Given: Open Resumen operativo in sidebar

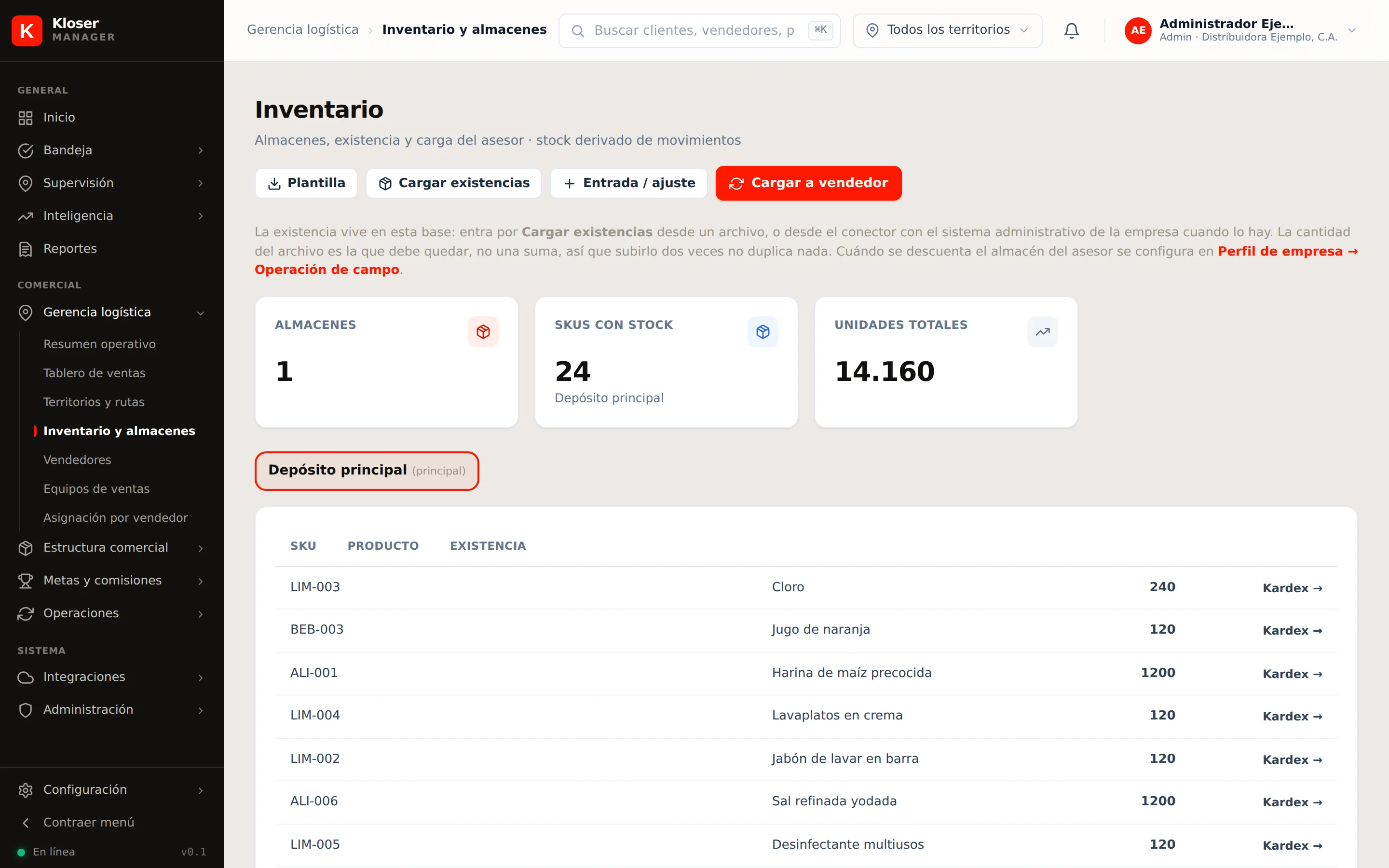Looking at the screenshot, I should coord(99,344).
